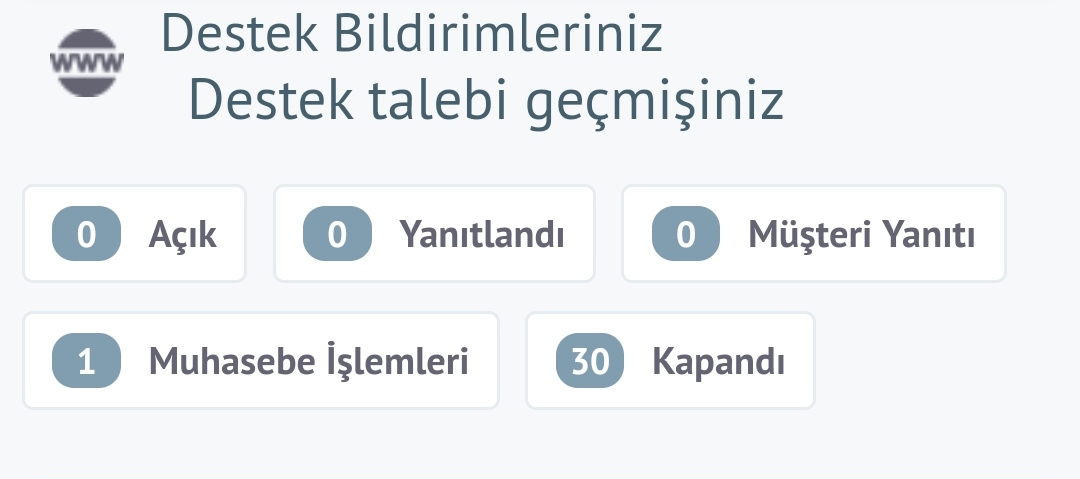Click the 0 badge beside Açık
The height and width of the screenshot is (479, 1080).
[x=86, y=234]
